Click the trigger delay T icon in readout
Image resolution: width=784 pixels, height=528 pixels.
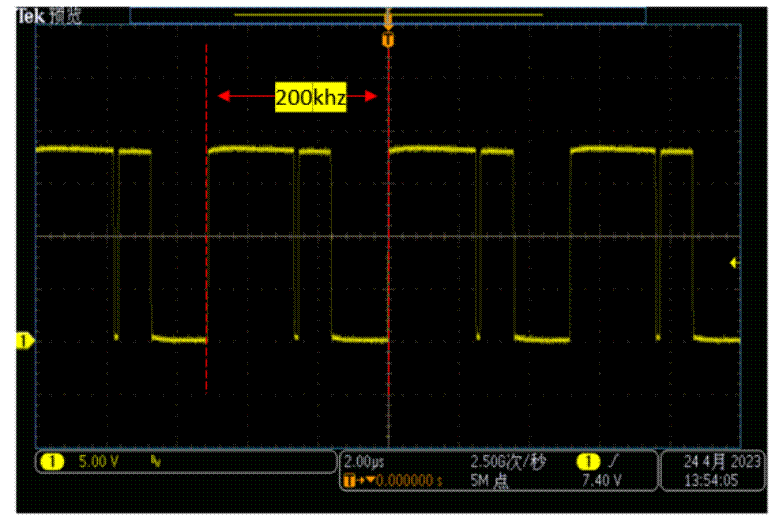click(350, 481)
